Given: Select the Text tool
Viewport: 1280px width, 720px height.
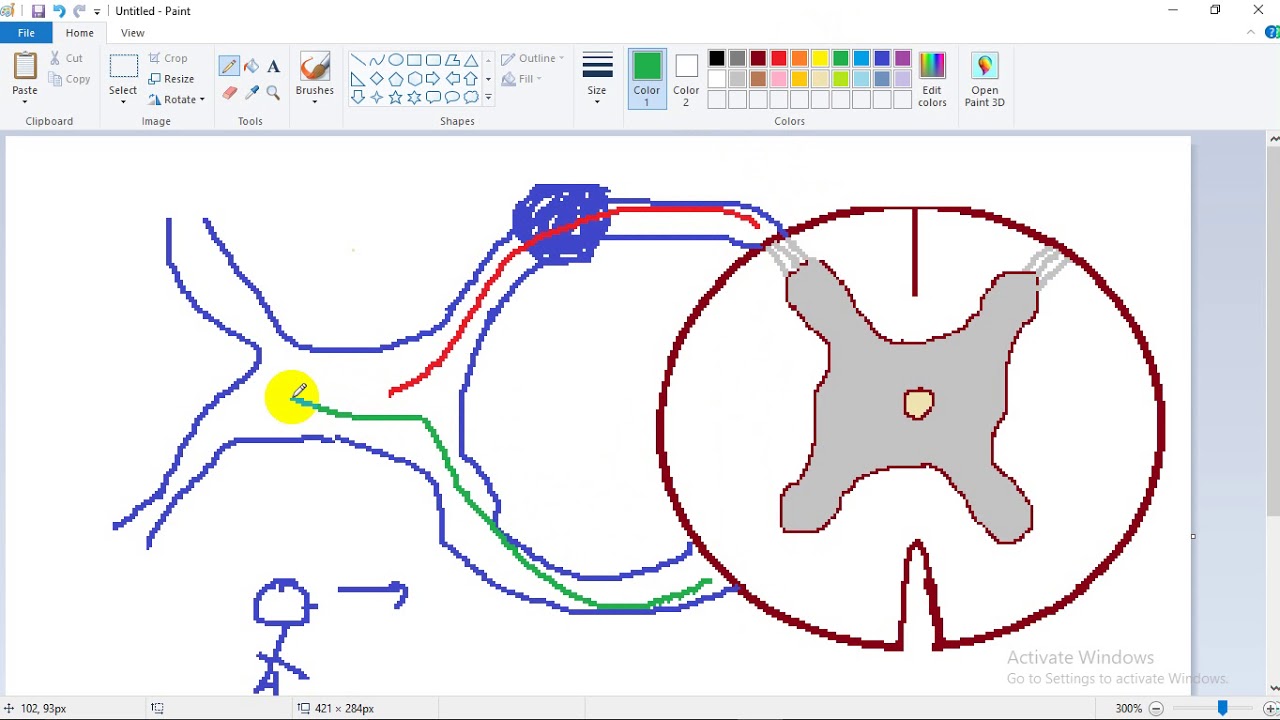Looking at the screenshot, I should click(273, 67).
